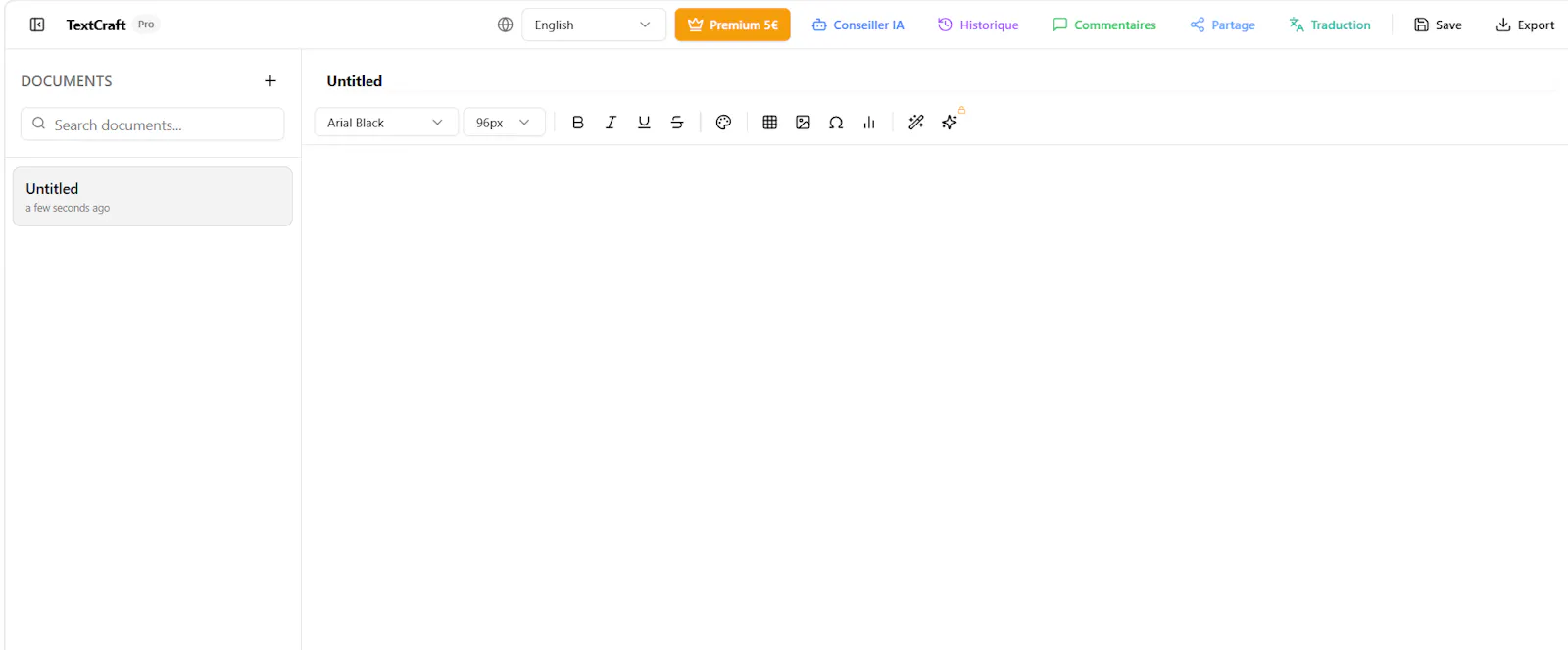
Task: Select the Untitled document in sidebar
Action: 153,196
